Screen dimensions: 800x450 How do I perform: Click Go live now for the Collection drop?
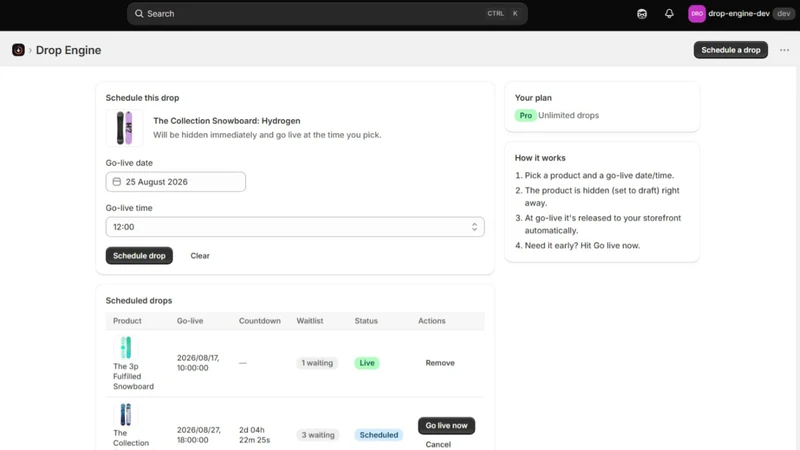(x=446, y=426)
